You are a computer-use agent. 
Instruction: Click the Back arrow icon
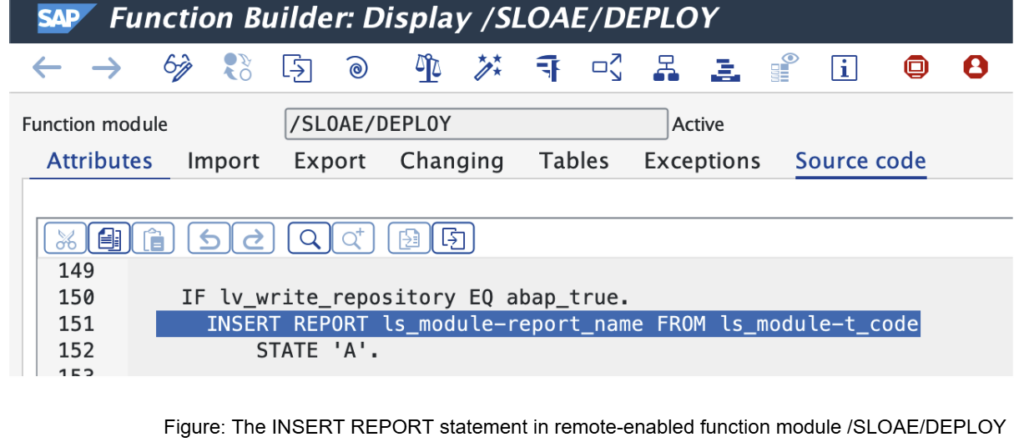[46, 68]
